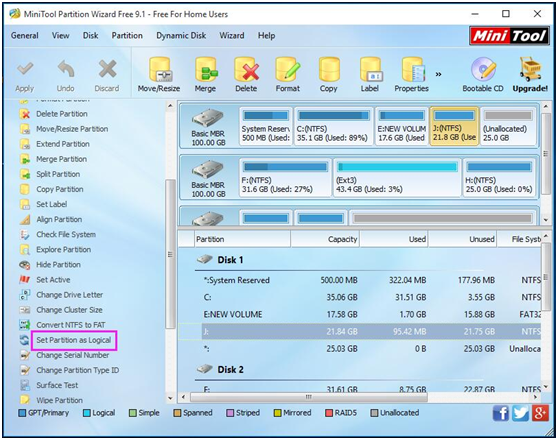Click the Upgrade shopping cart icon
Viewport: 558px width, 440px height.
pos(530,69)
